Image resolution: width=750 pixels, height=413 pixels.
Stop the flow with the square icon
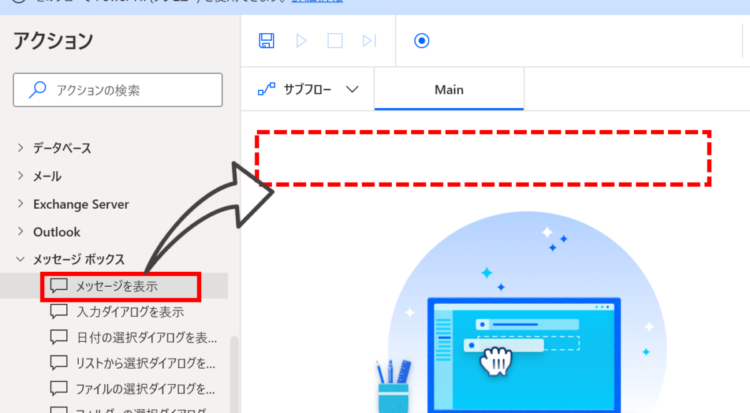pos(335,41)
